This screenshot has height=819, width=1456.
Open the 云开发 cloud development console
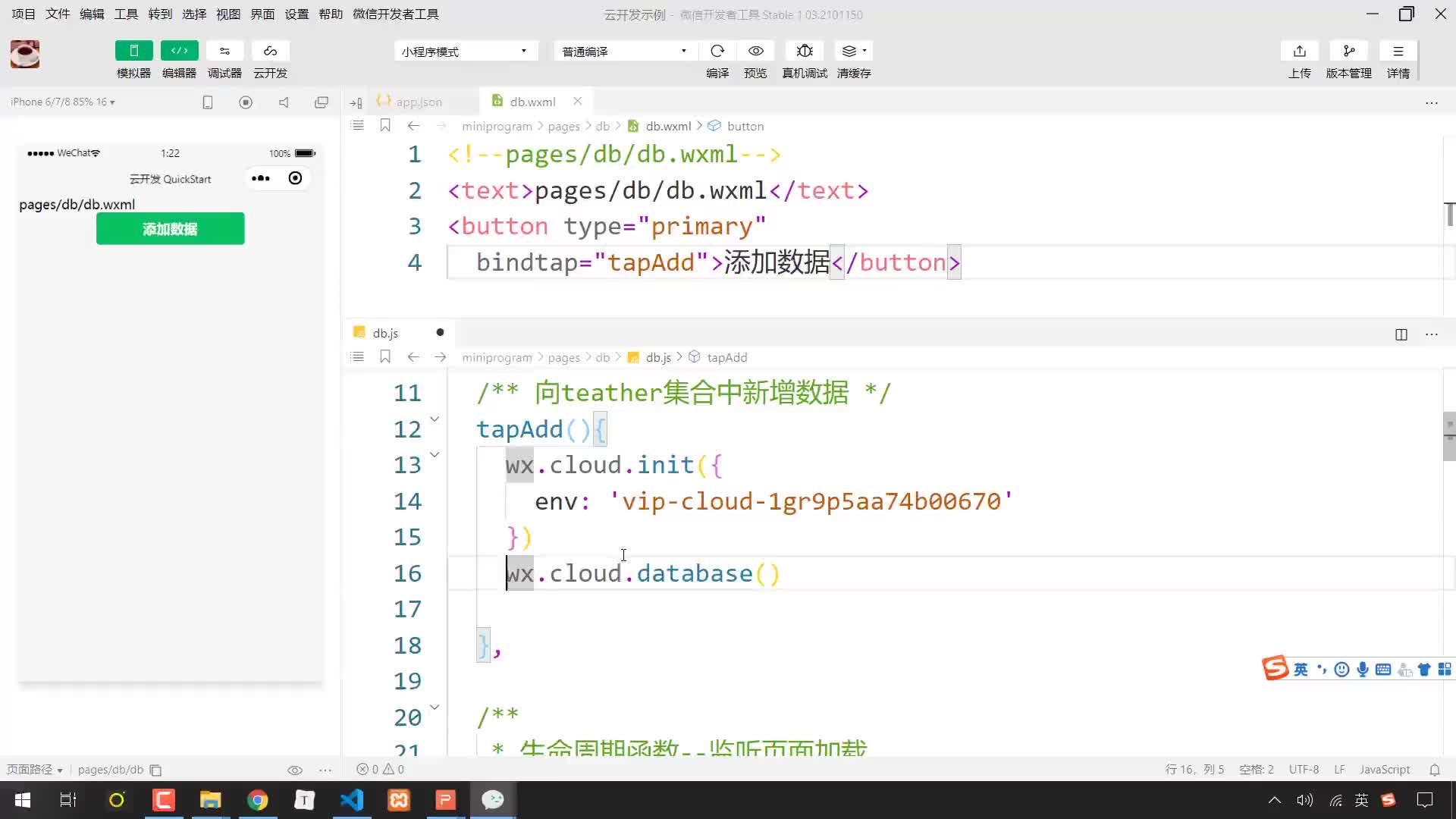[x=270, y=51]
